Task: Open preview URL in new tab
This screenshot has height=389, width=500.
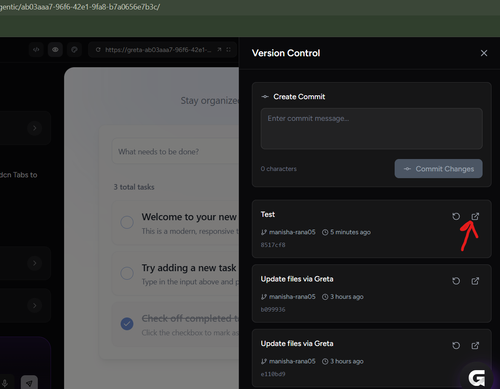Action: click(219, 50)
